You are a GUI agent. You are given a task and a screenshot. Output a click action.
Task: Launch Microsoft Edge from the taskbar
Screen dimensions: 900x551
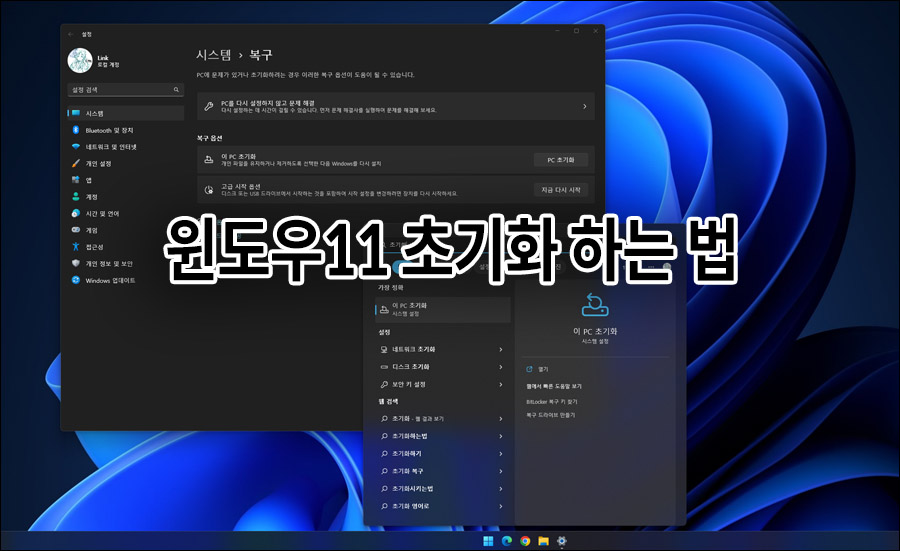pos(507,541)
